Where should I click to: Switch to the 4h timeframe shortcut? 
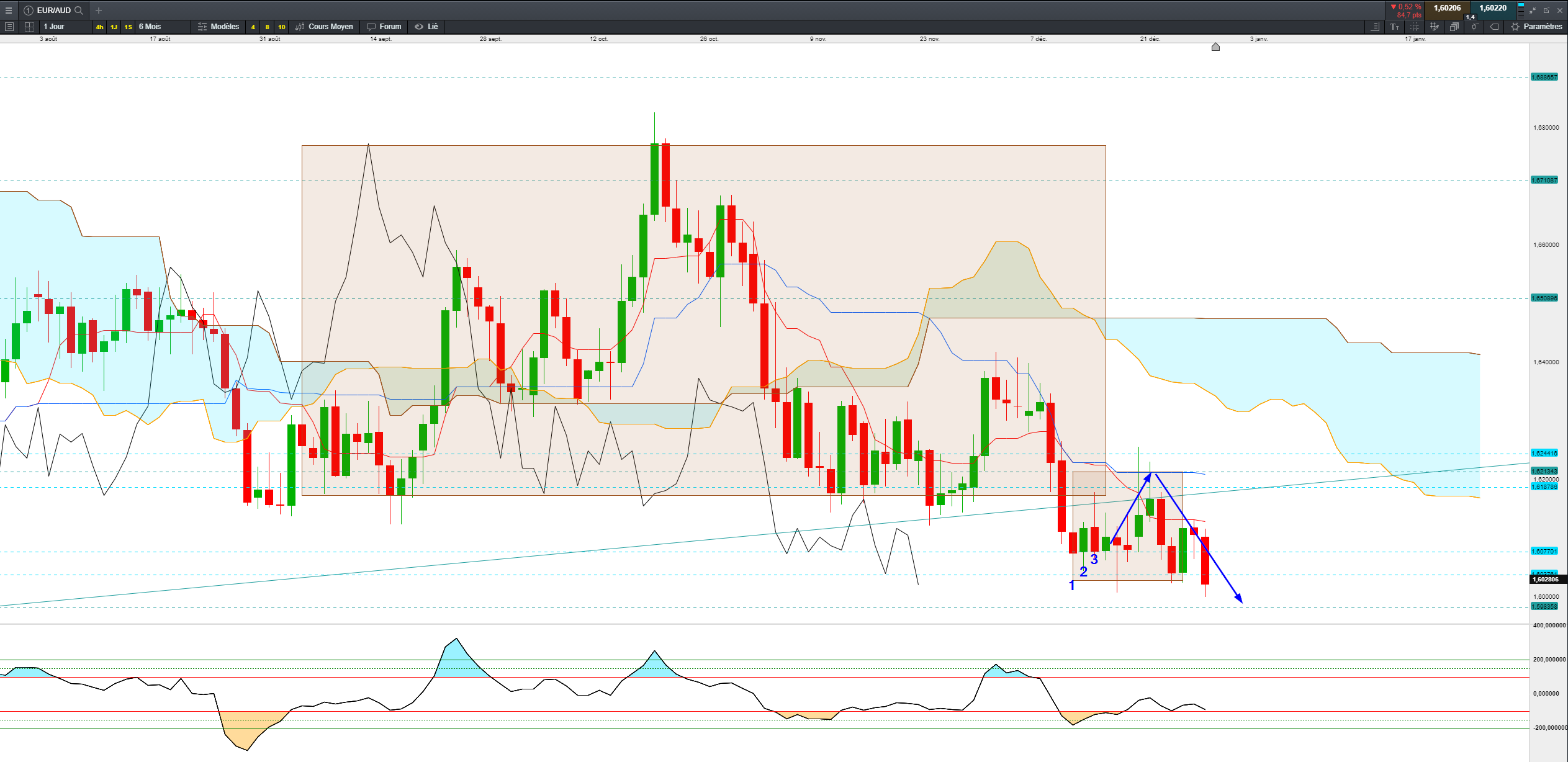pyautogui.click(x=99, y=27)
